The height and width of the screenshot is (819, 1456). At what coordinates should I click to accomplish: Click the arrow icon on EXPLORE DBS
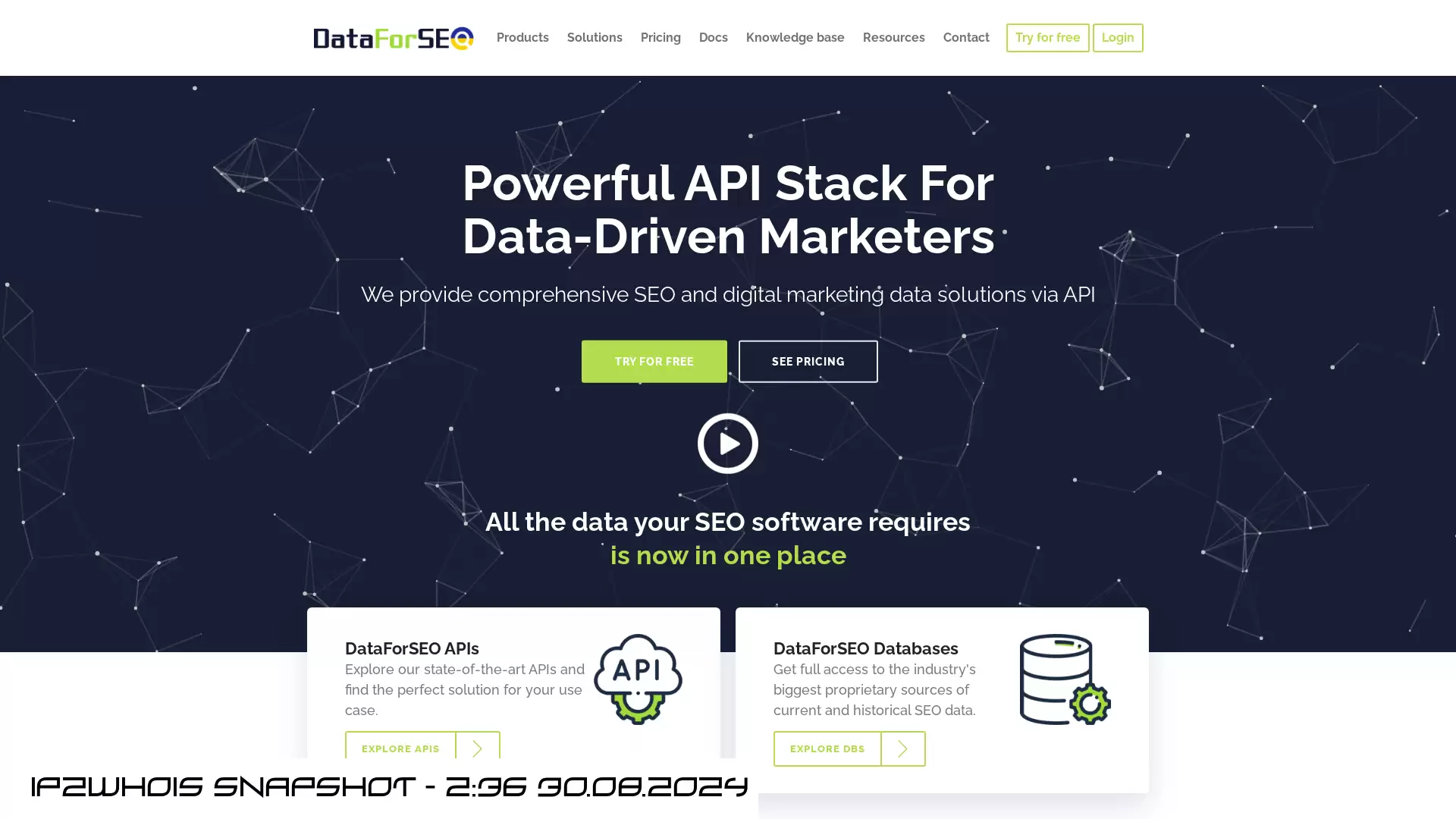point(903,748)
